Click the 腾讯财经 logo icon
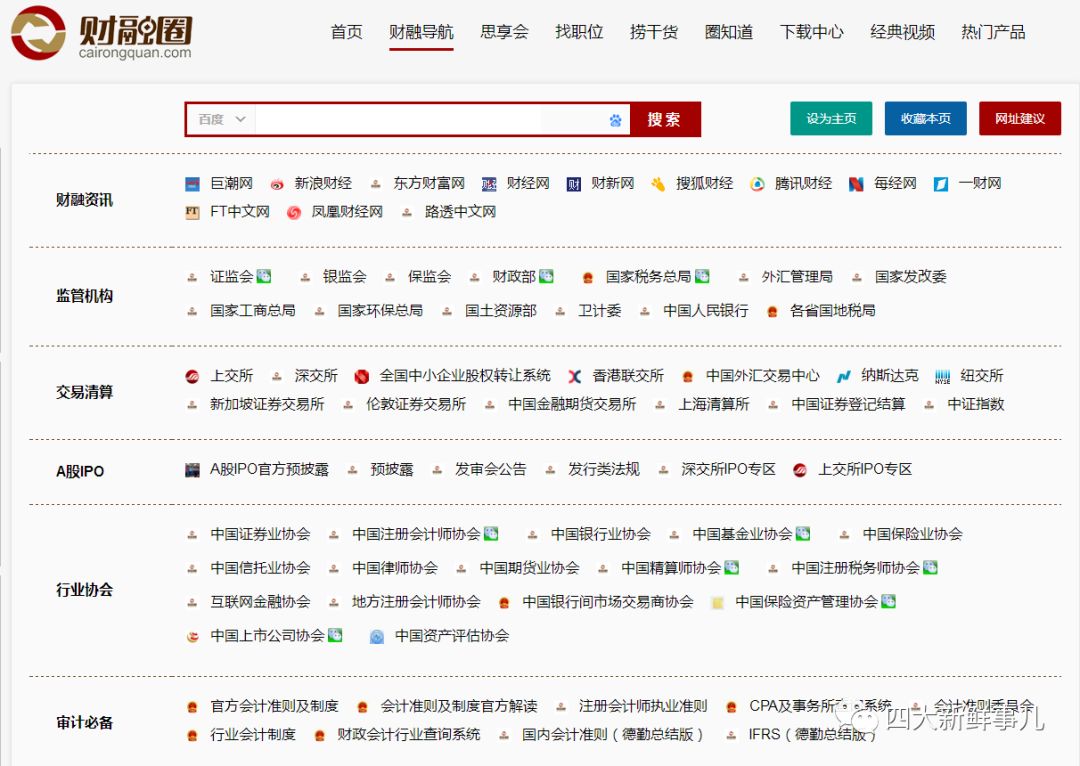Image resolution: width=1080 pixels, height=766 pixels. [x=757, y=184]
